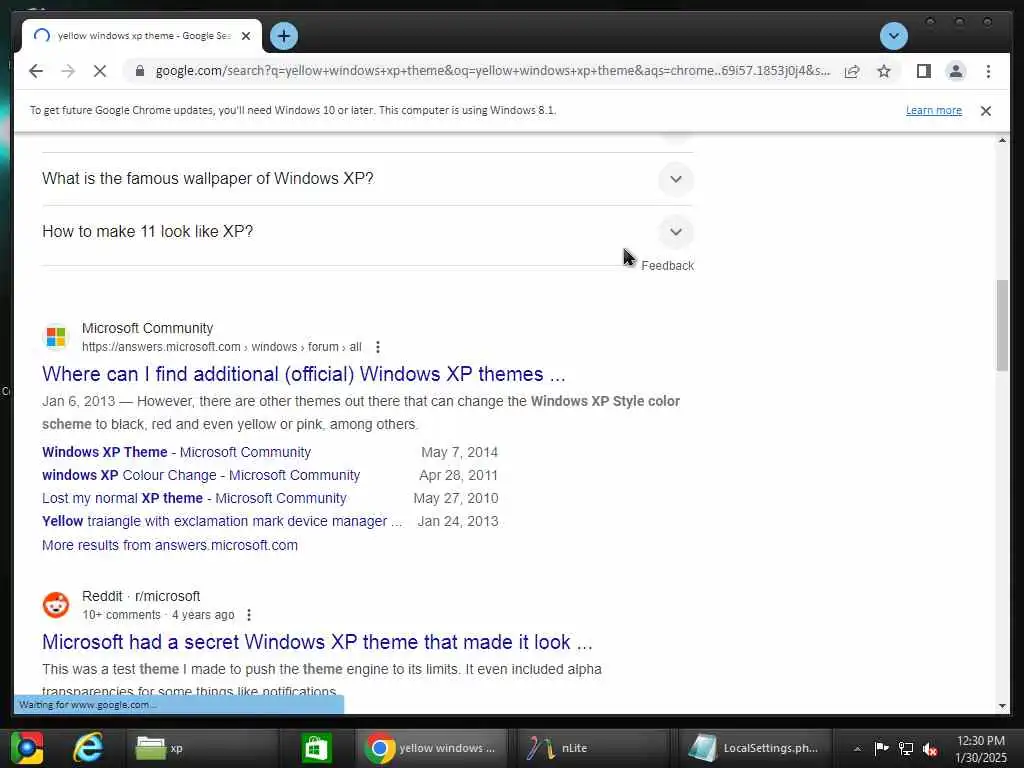Open the side panel

pos(923,71)
